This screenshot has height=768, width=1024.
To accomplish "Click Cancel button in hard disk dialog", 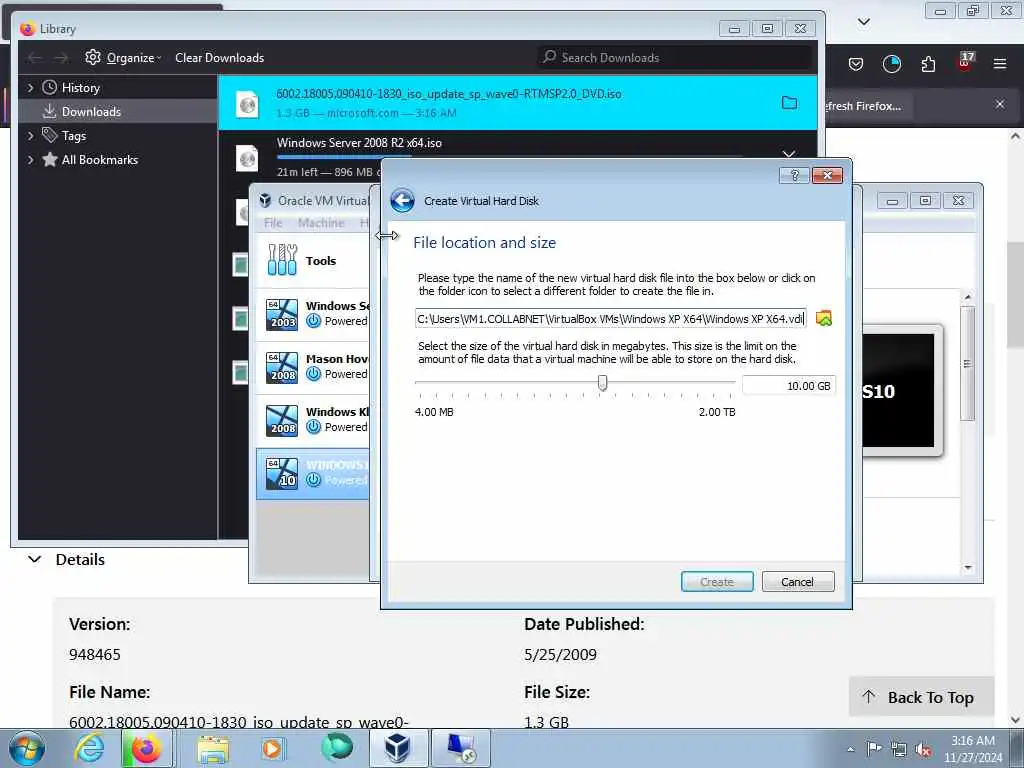I will click(797, 581).
